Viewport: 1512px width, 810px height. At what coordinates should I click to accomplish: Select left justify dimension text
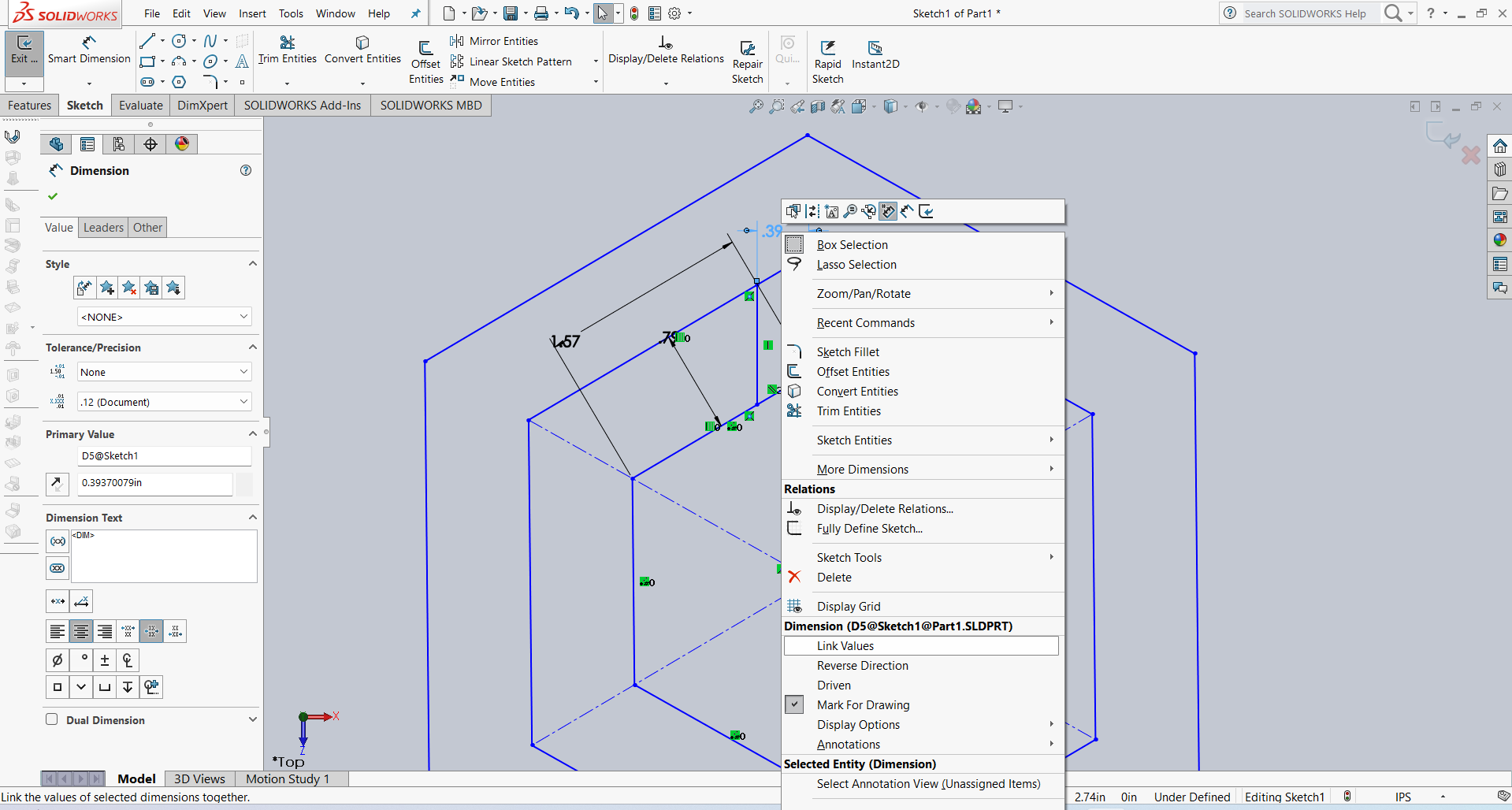coord(58,631)
